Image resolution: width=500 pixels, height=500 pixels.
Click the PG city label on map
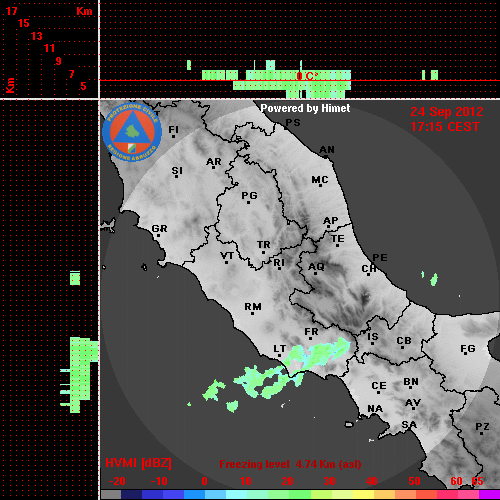click(249, 195)
